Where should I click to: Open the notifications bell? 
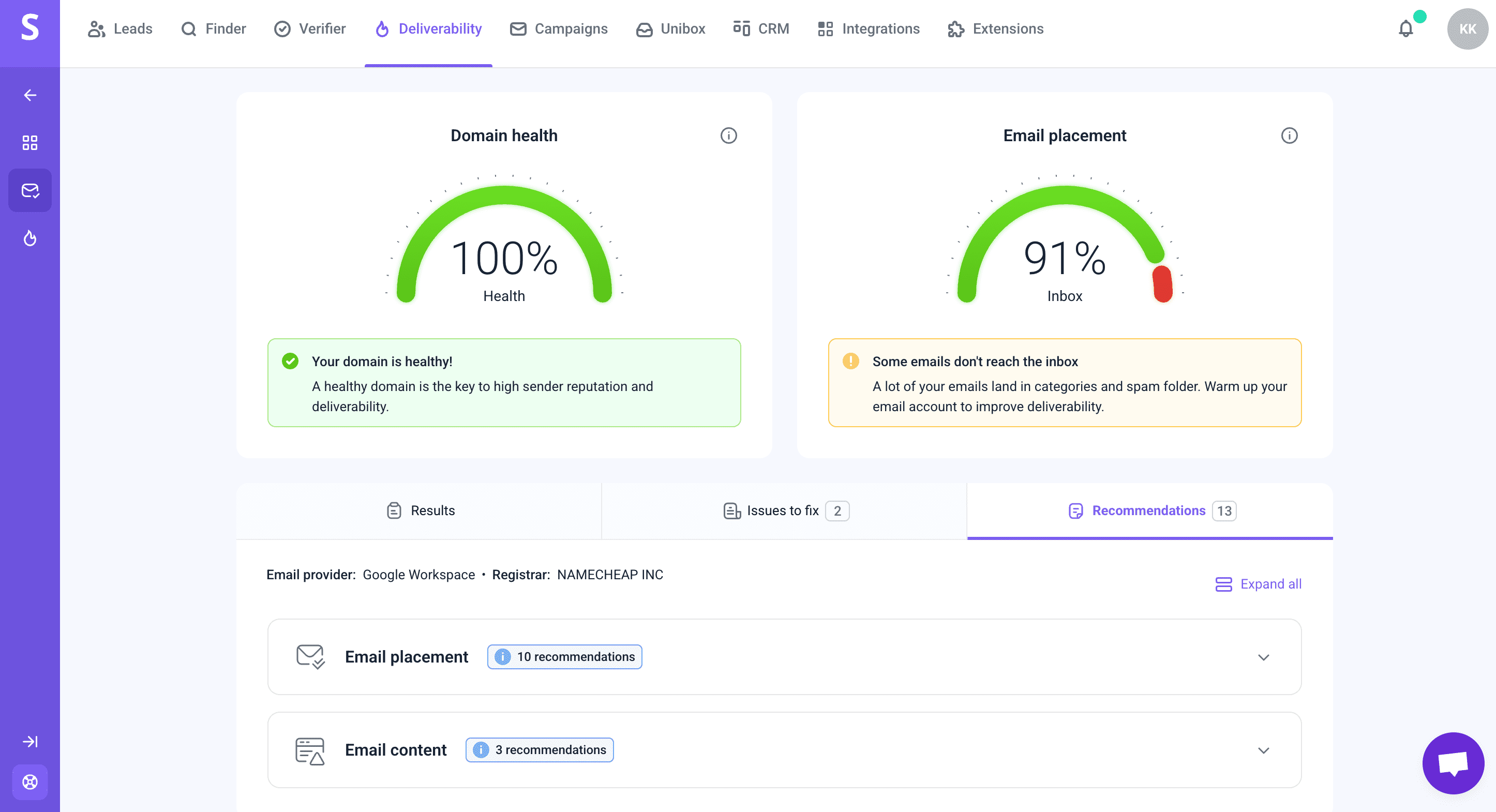click(x=1405, y=28)
